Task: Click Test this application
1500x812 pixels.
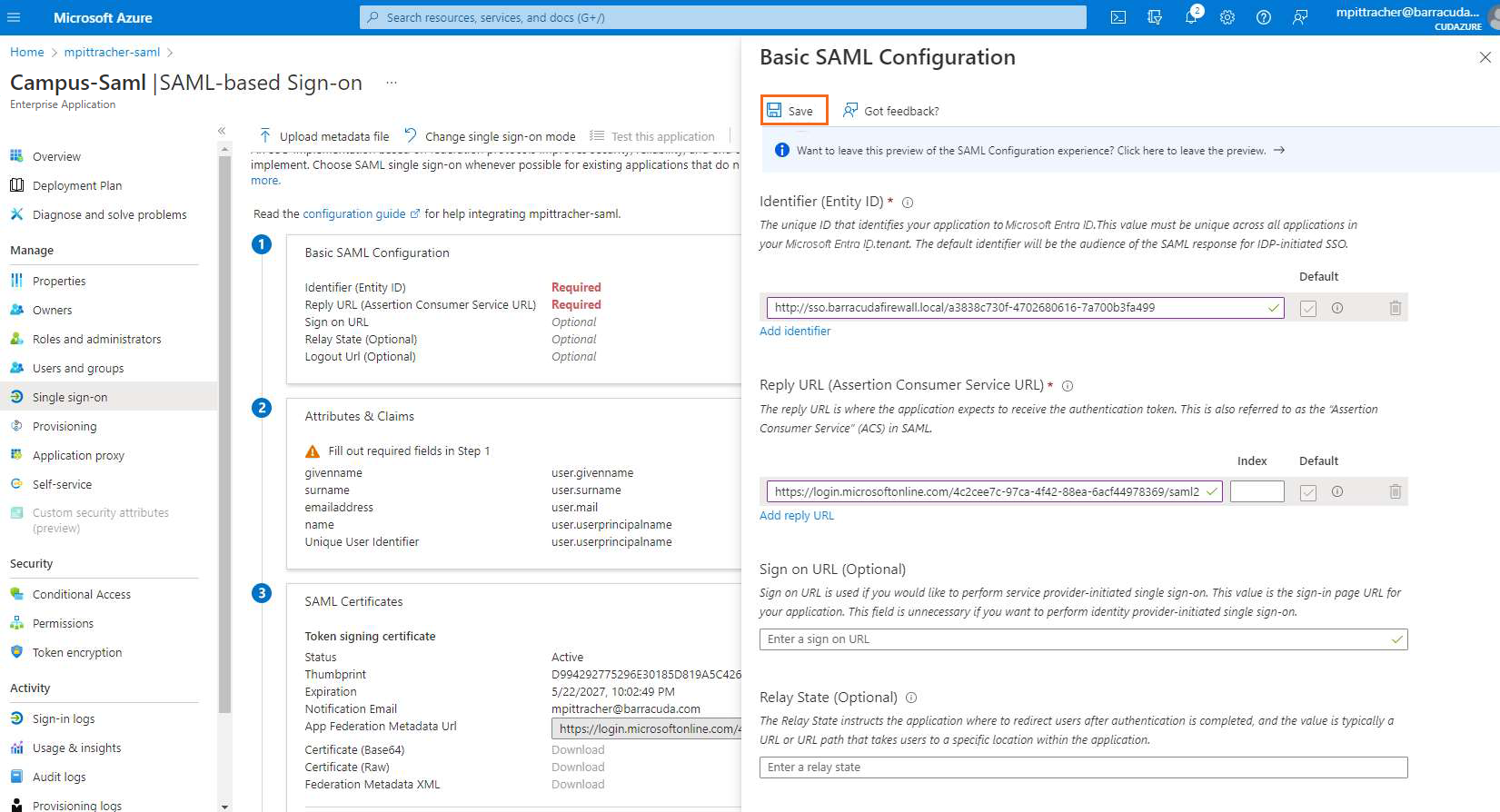Action: [x=652, y=136]
